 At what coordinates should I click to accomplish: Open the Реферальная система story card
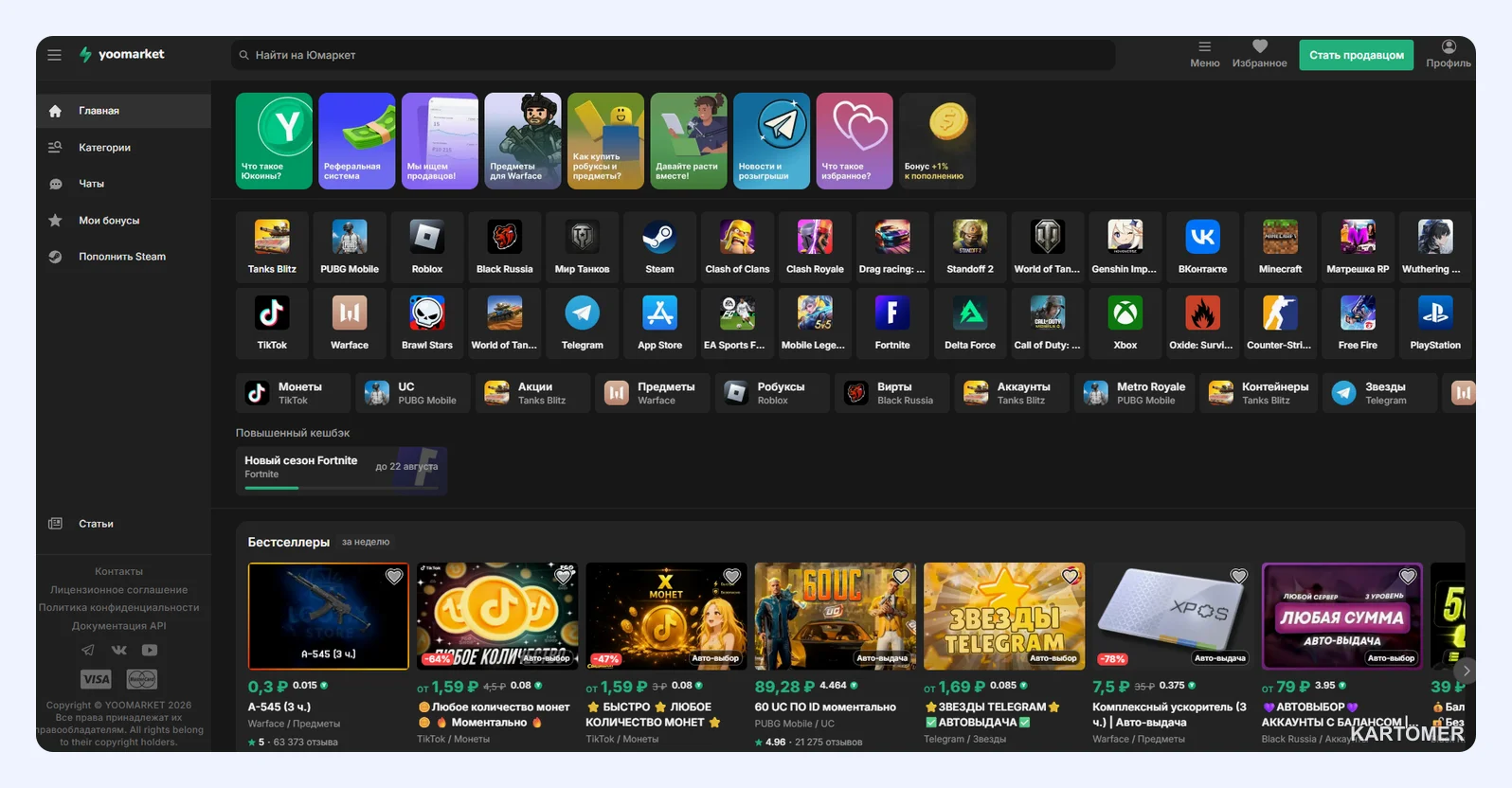click(x=357, y=141)
